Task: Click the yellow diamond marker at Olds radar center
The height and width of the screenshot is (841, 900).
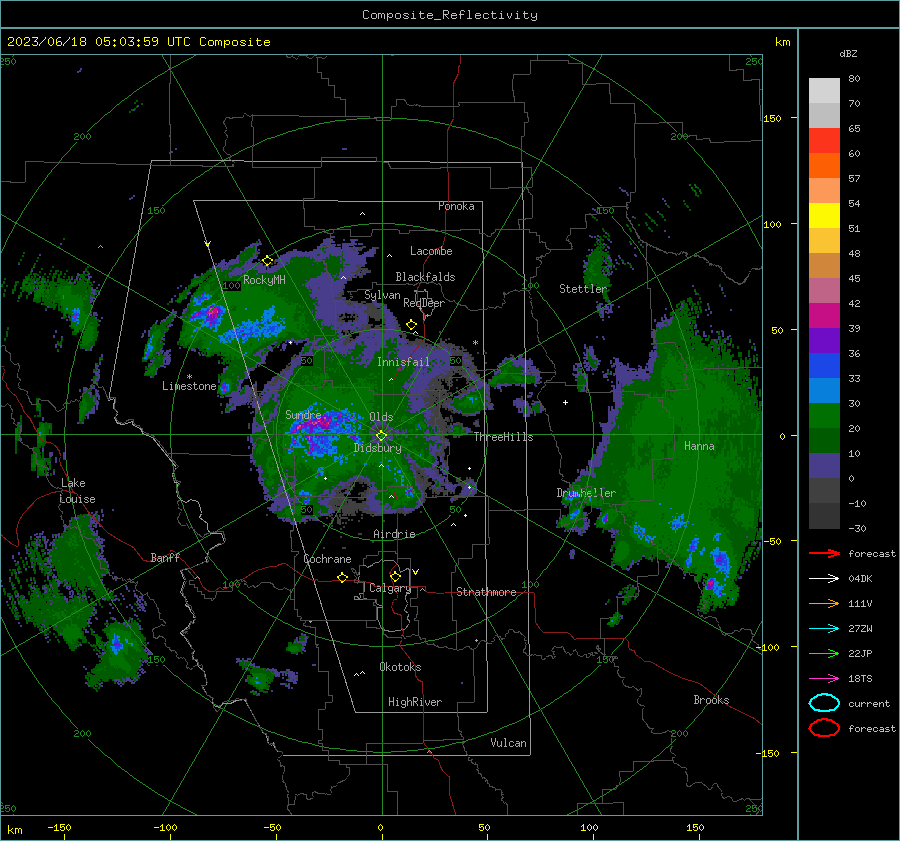Action: click(x=381, y=436)
